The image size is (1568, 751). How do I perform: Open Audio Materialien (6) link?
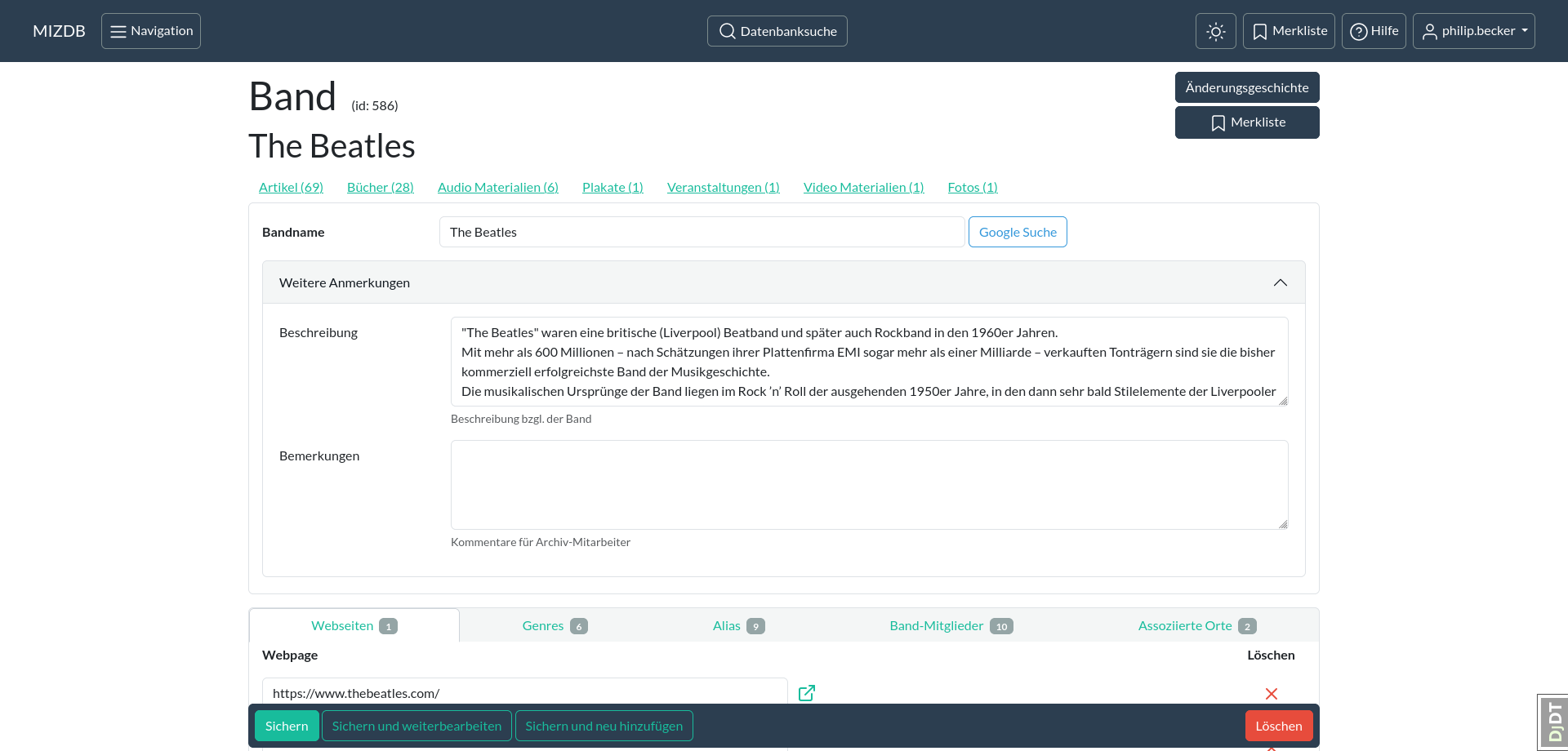click(x=498, y=187)
